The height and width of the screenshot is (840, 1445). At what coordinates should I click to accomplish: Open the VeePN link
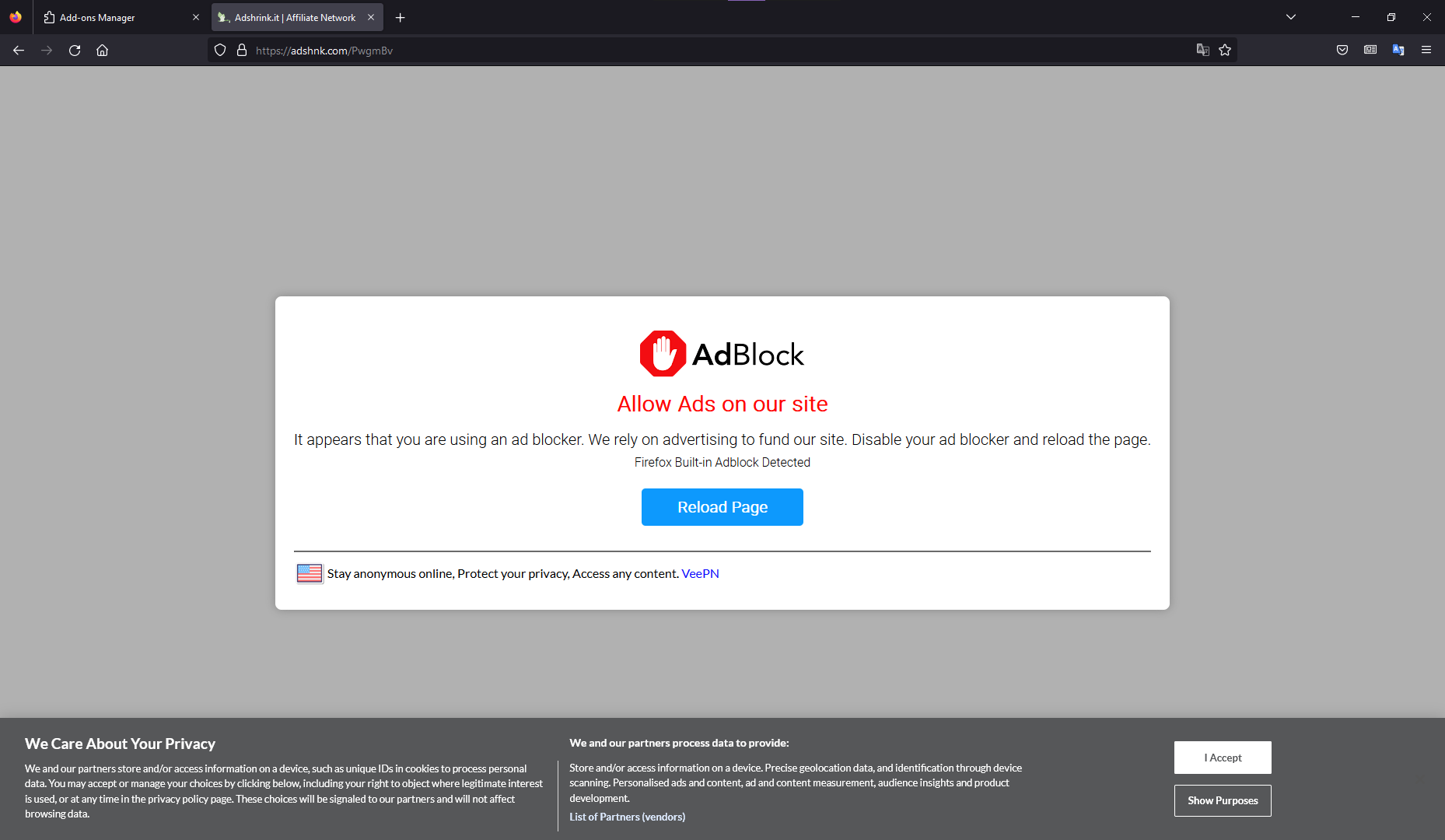click(x=699, y=573)
